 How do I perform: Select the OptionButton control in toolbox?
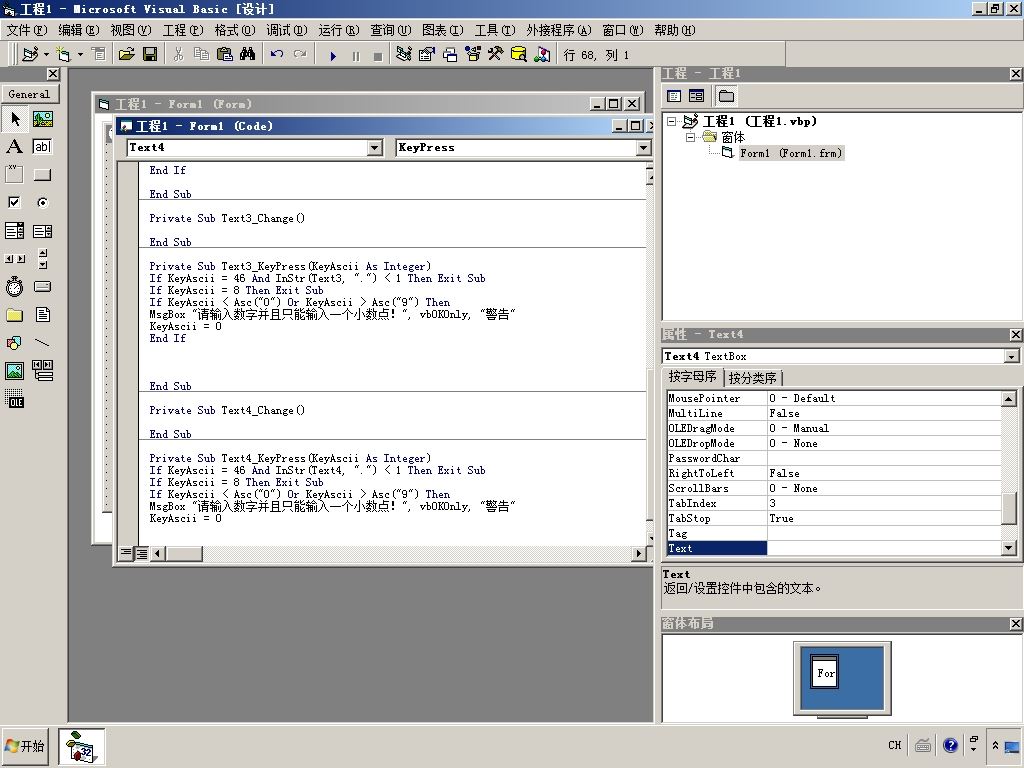(x=42, y=202)
